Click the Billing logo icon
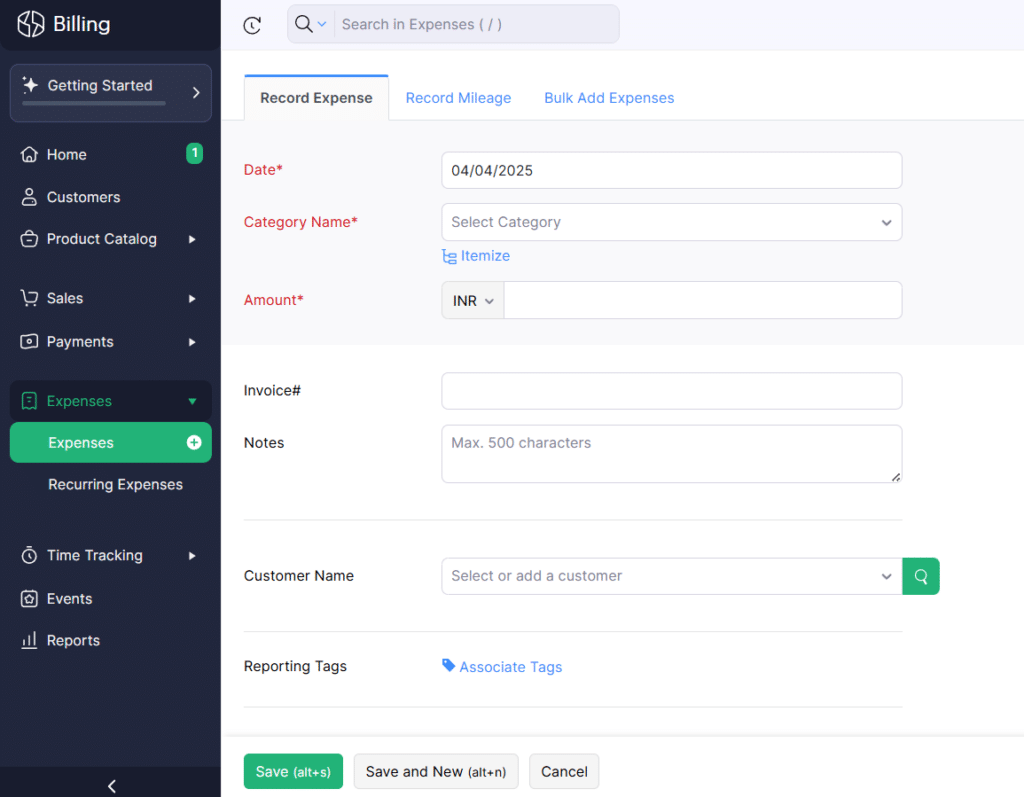The width and height of the screenshot is (1024, 797). click(31, 24)
